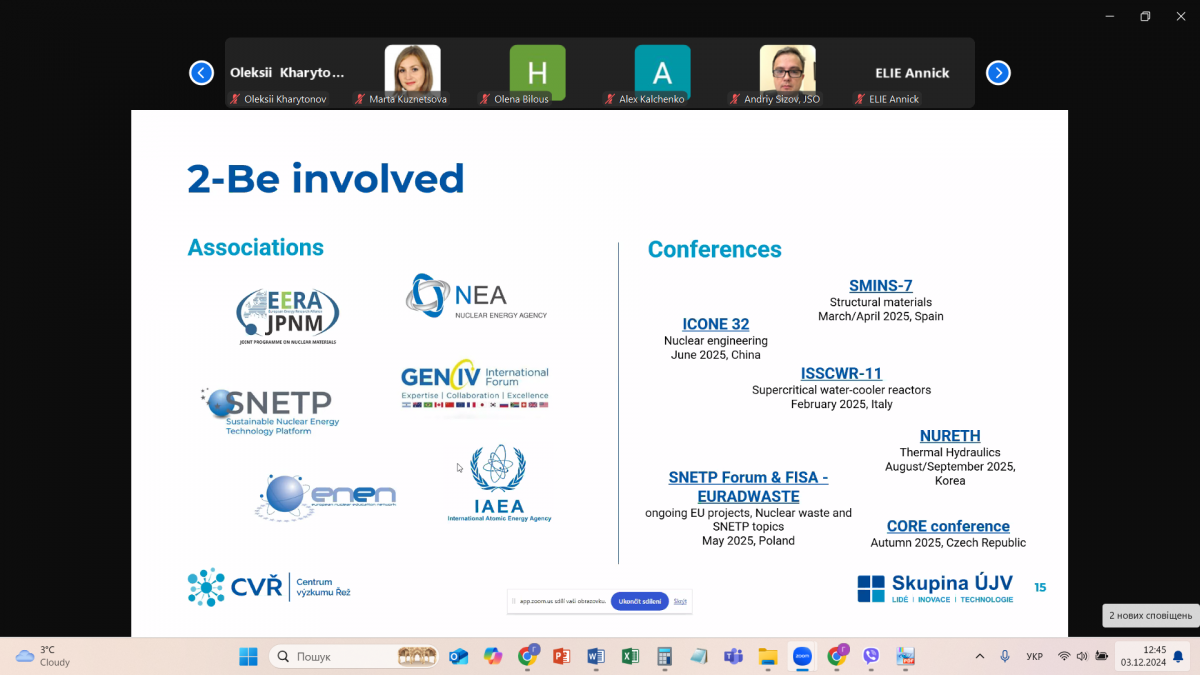
Task: Select Alex Kalchenko's teal A avatar tile
Action: pos(662,72)
